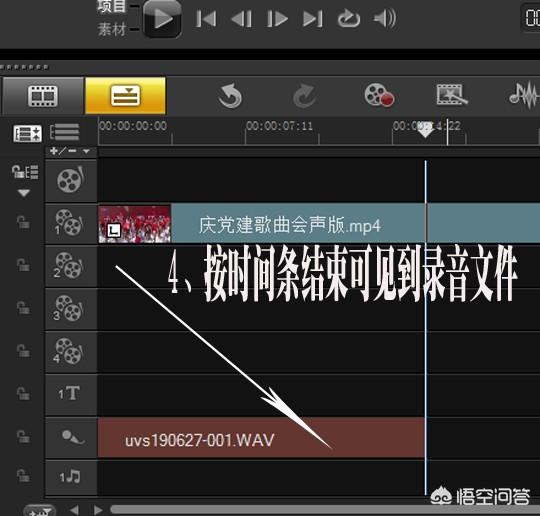
Task: Open the +/- chapter point dropdown
Action: (x=70, y=151)
